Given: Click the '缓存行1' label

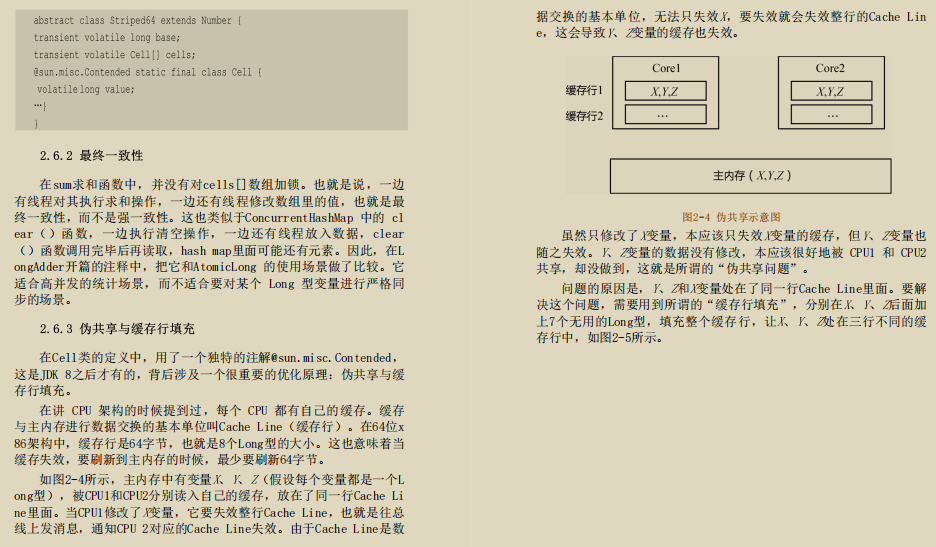Looking at the screenshot, I should tap(584, 90).
